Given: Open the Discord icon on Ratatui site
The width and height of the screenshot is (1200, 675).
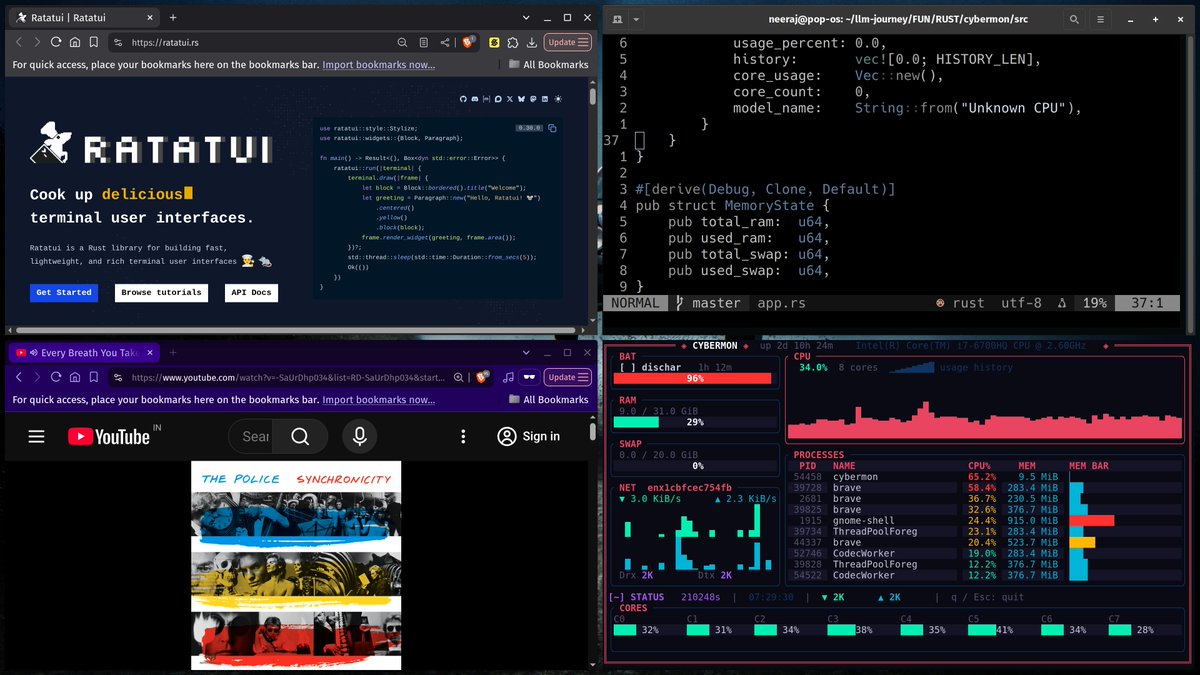Looking at the screenshot, I should tap(475, 99).
